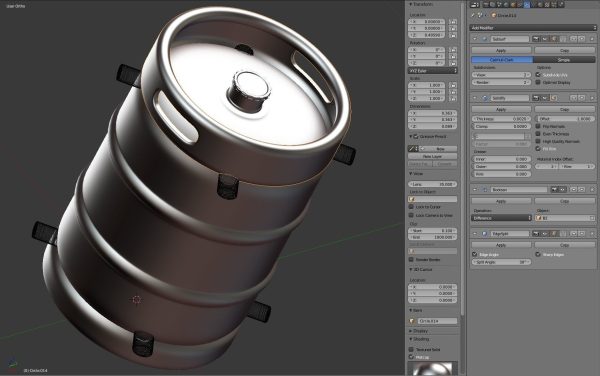The image size is (600, 376).
Task: Toggle Subdivide UVs checkbox
Action: [x=538, y=75]
